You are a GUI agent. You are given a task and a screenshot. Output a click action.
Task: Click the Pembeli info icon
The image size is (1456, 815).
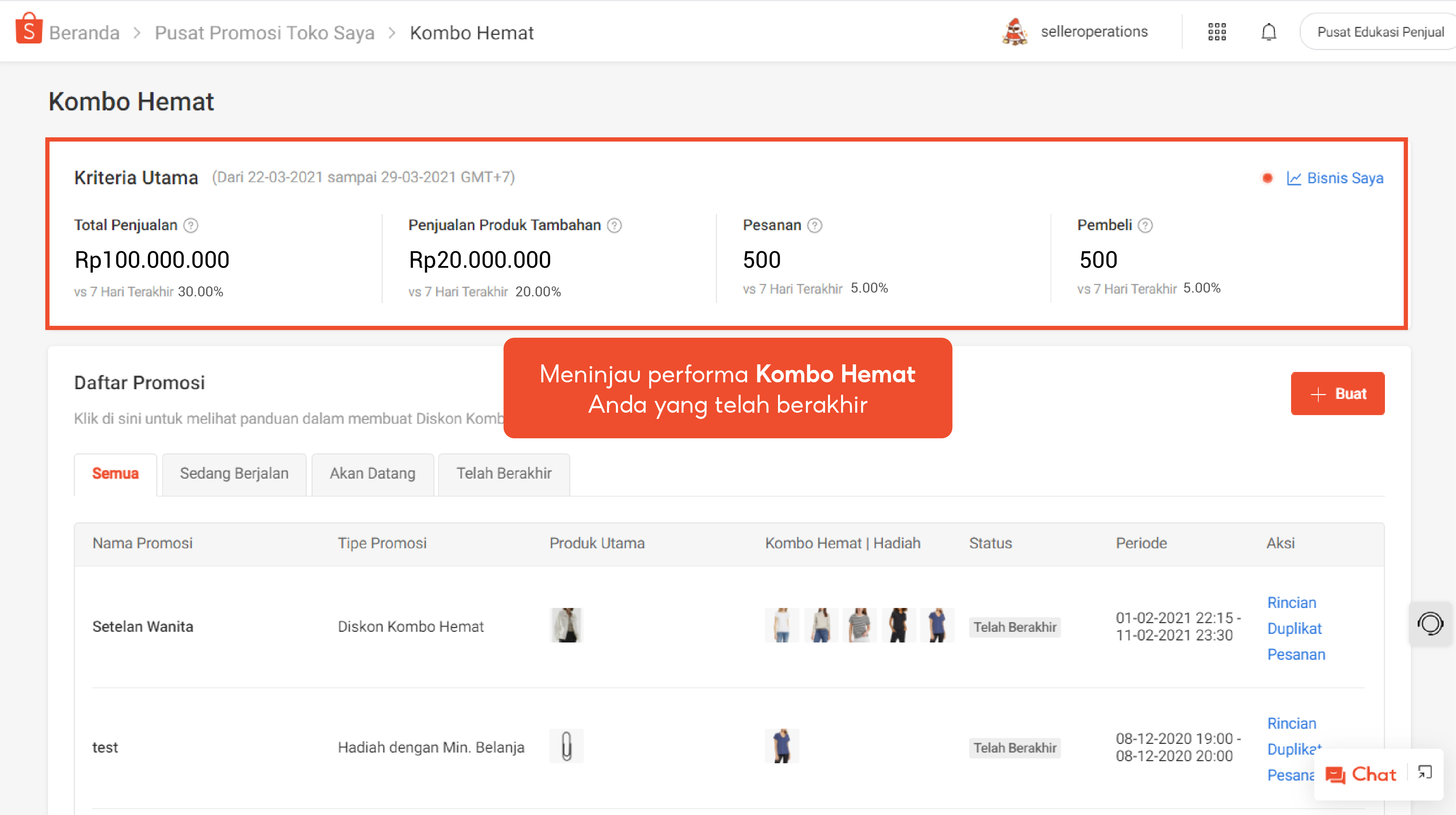[1145, 226]
